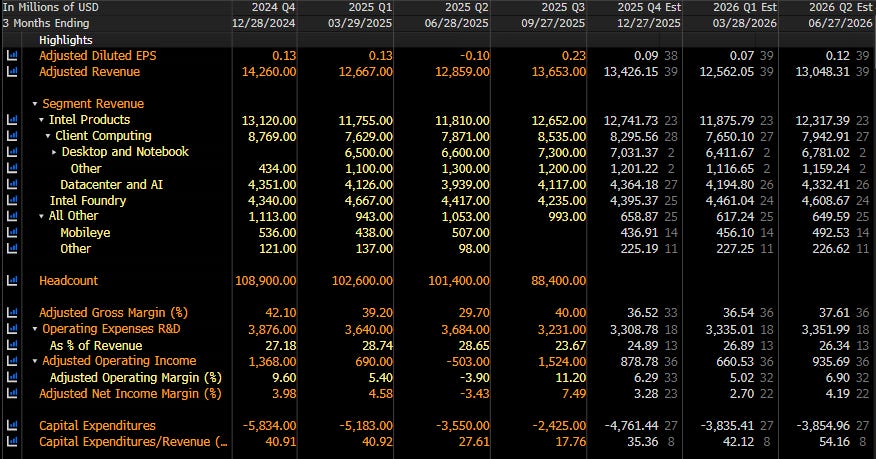The height and width of the screenshot is (459, 876).
Task: Select Client Computing value 8,535.00
Action: [x=562, y=136]
